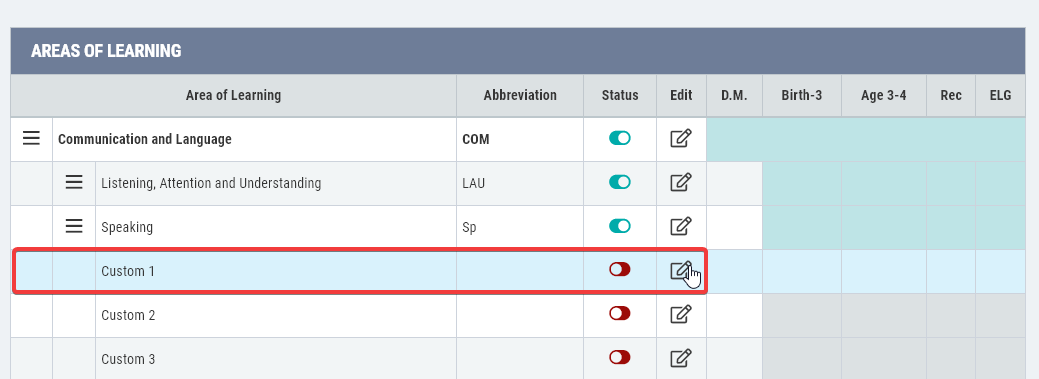Screen dimensions: 1039x379
Task: Grab the Communication and Language reorder handle
Action: pyautogui.click(x=31, y=138)
